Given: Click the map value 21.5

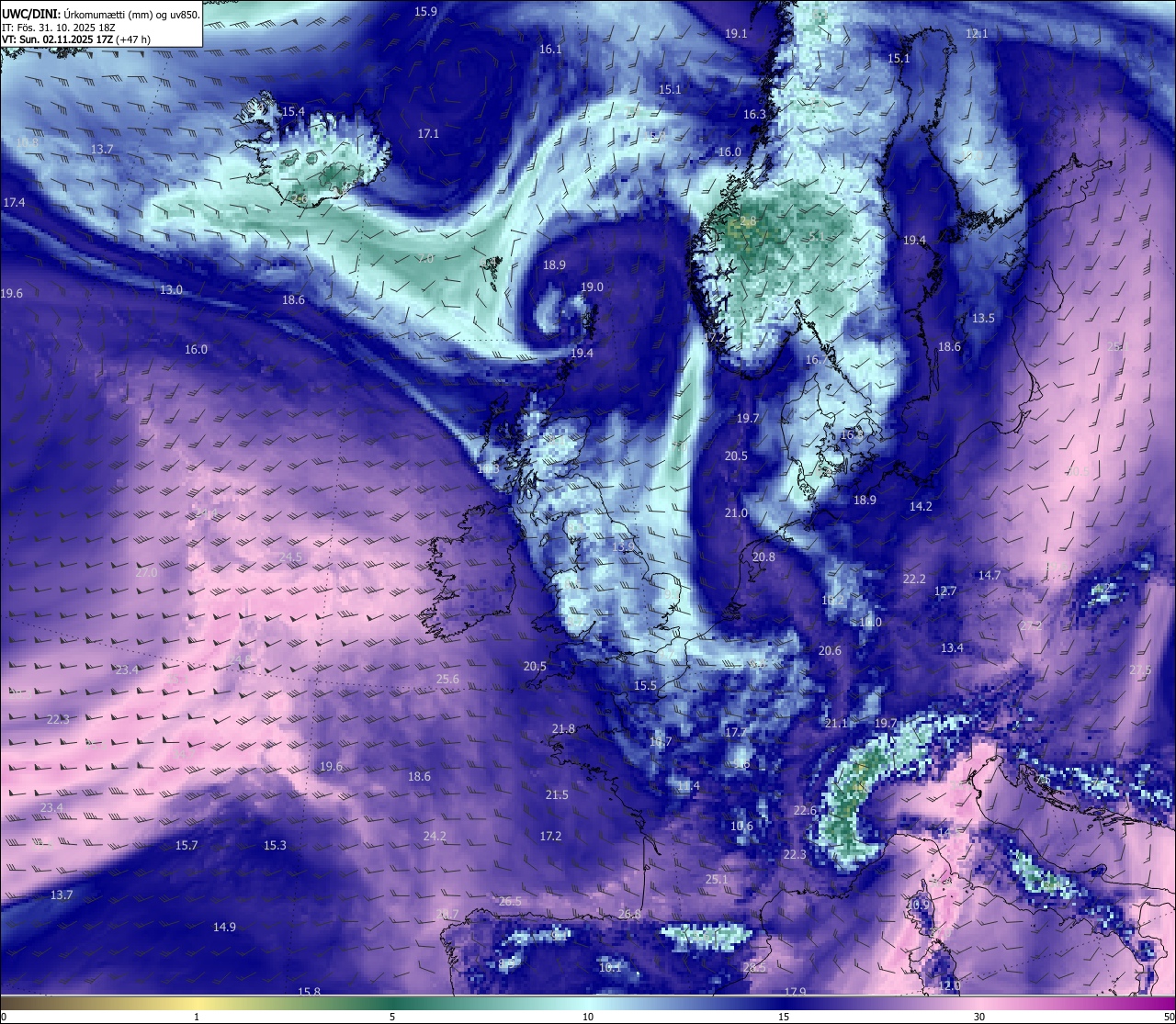Looking at the screenshot, I should coord(557,795).
